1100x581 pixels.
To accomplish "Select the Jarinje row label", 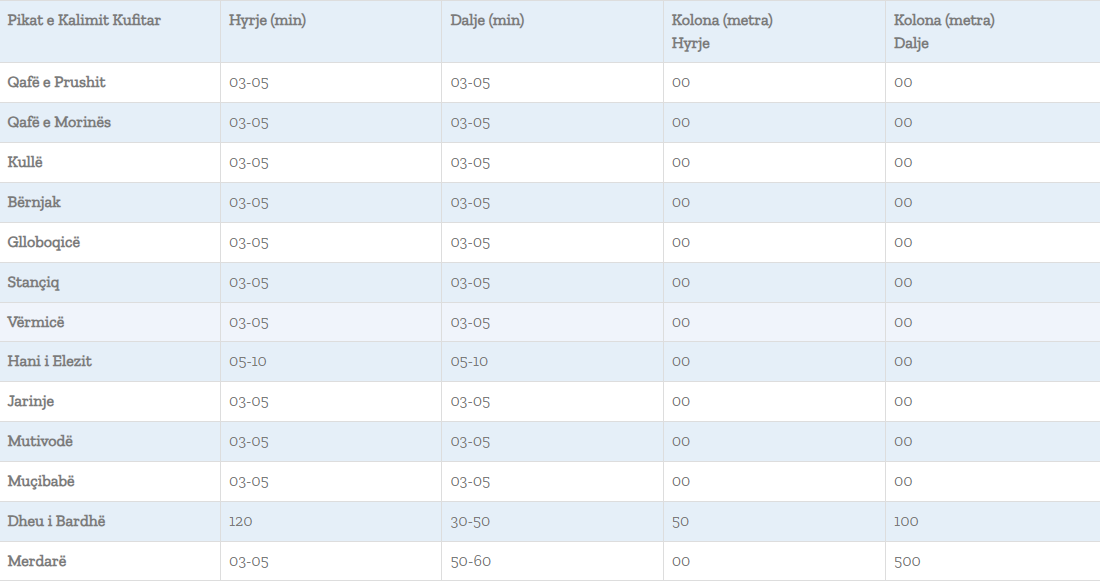I will (31, 401).
